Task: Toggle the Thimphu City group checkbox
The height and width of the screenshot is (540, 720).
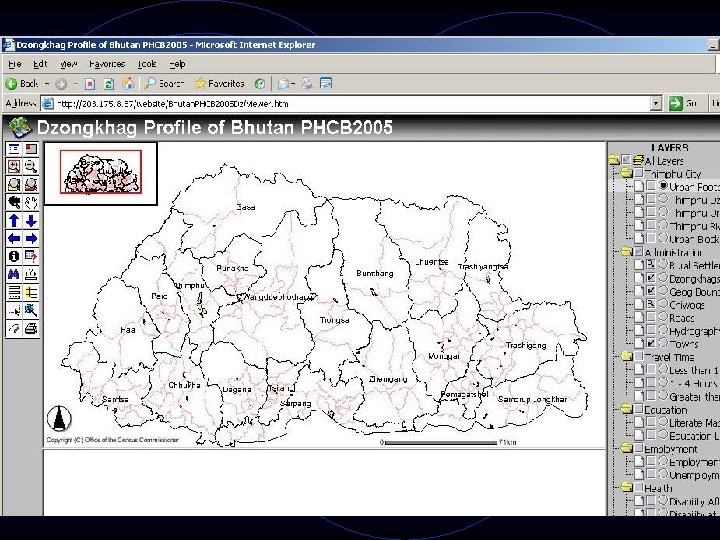Action: pos(638,173)
